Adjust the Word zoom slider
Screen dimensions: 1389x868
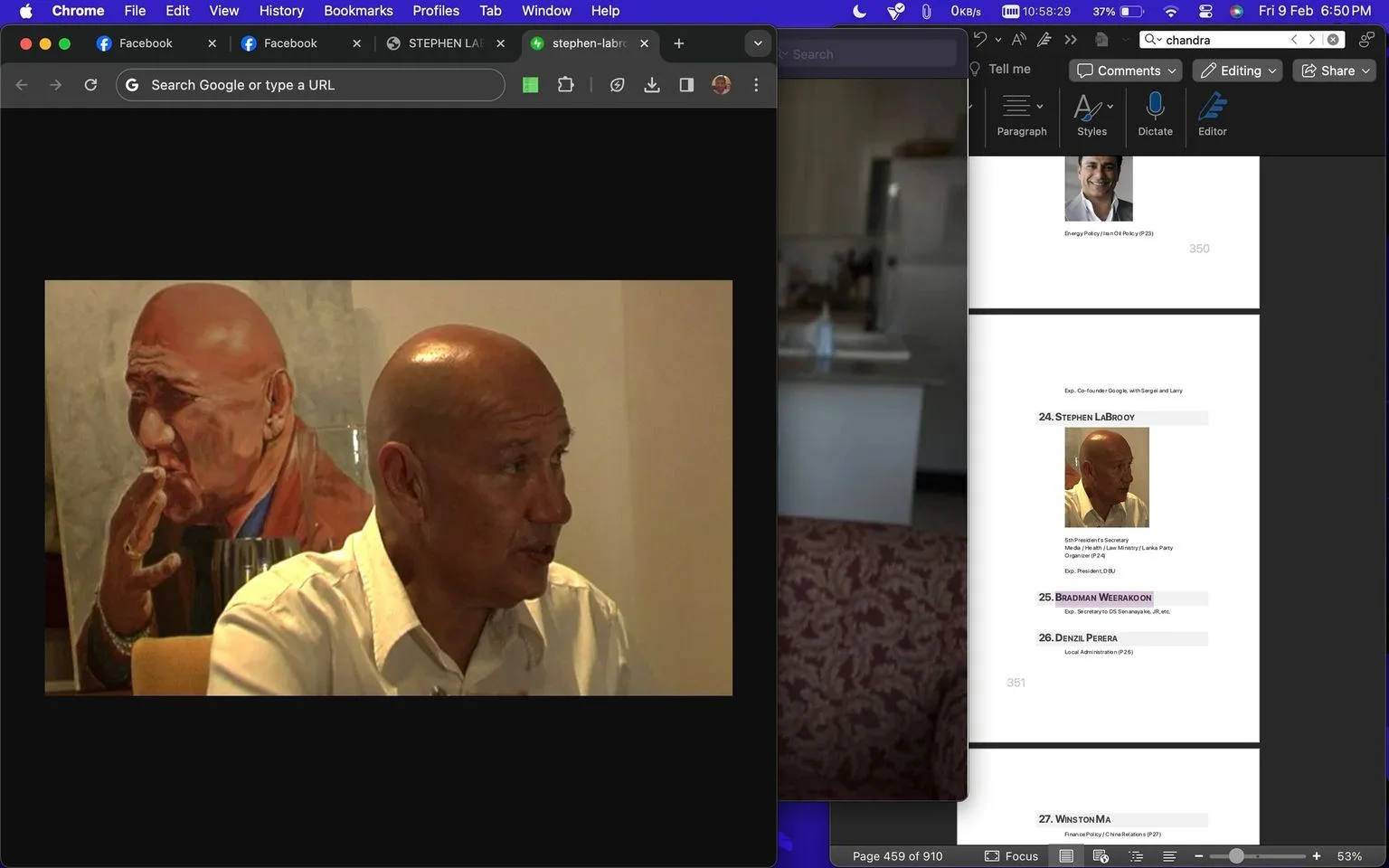1236,855
